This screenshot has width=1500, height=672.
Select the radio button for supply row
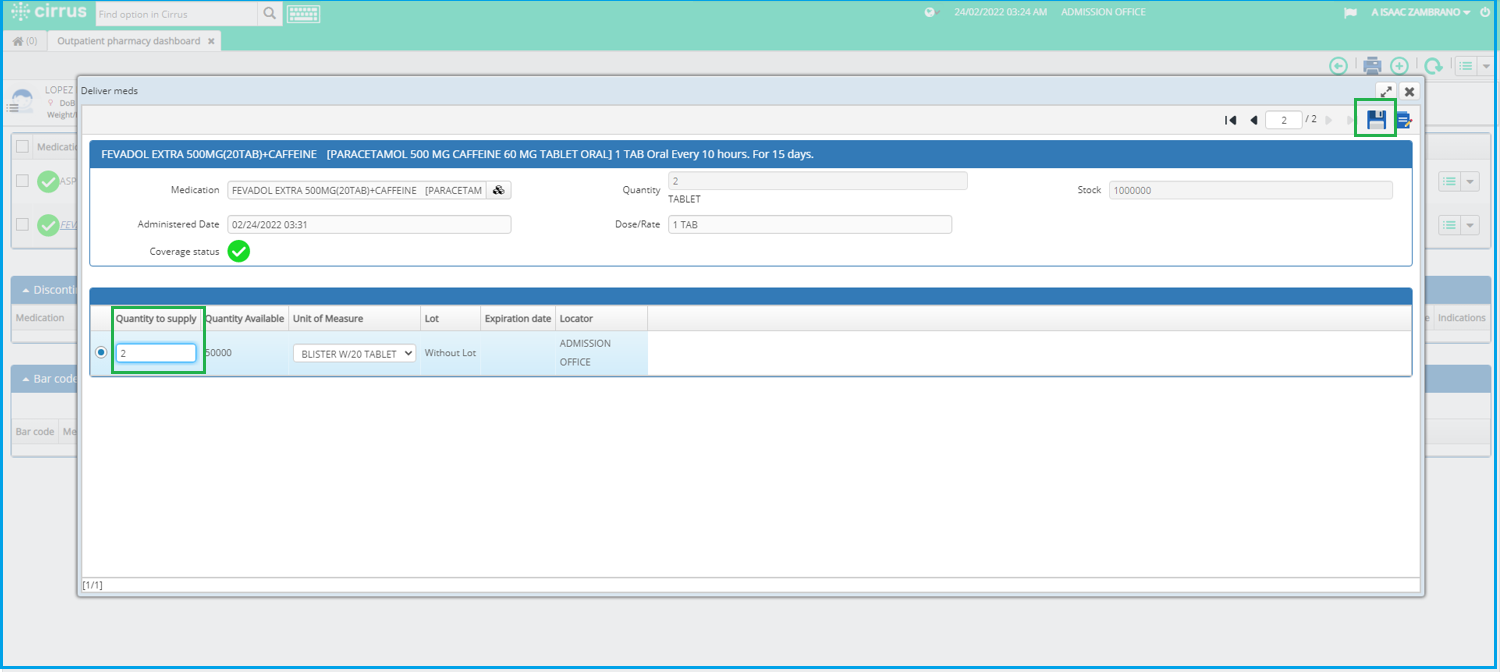pyautogui.click(x=101, y=352)
